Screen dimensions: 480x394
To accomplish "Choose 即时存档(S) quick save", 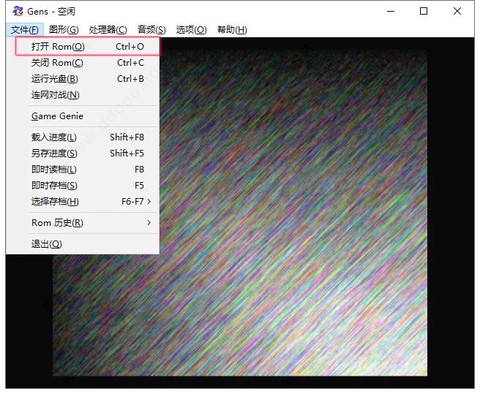I will tap(87, 185).
